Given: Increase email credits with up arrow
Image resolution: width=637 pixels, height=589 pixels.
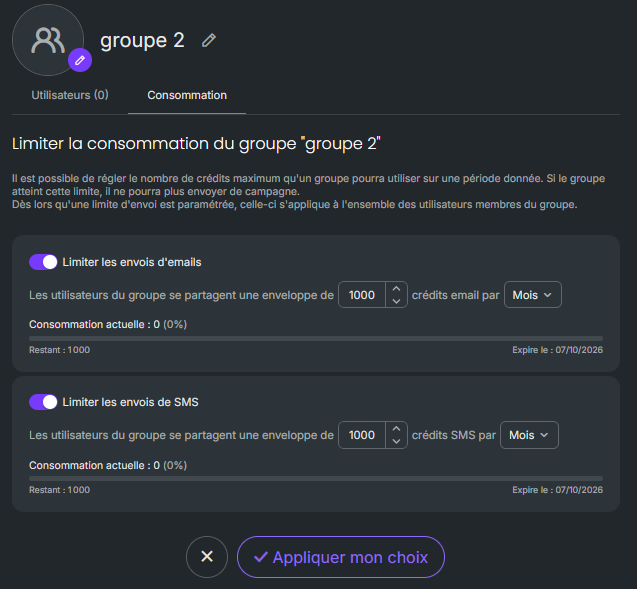Looking at the screenshot, I should 396,288.
